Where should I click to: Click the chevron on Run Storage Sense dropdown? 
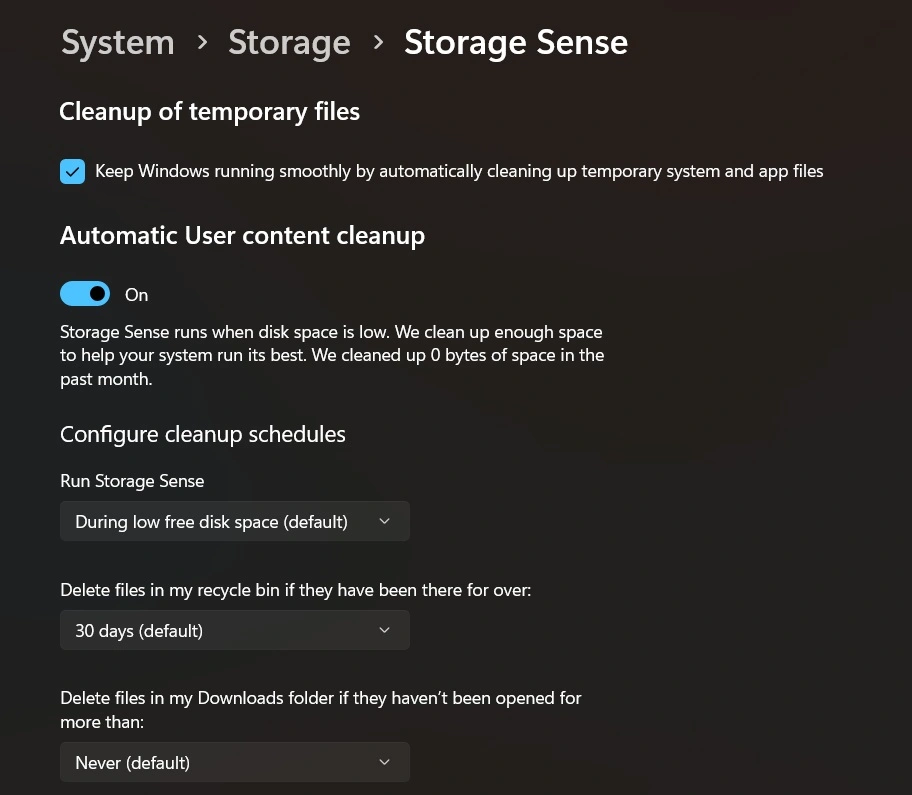click(x=384, y=521)
